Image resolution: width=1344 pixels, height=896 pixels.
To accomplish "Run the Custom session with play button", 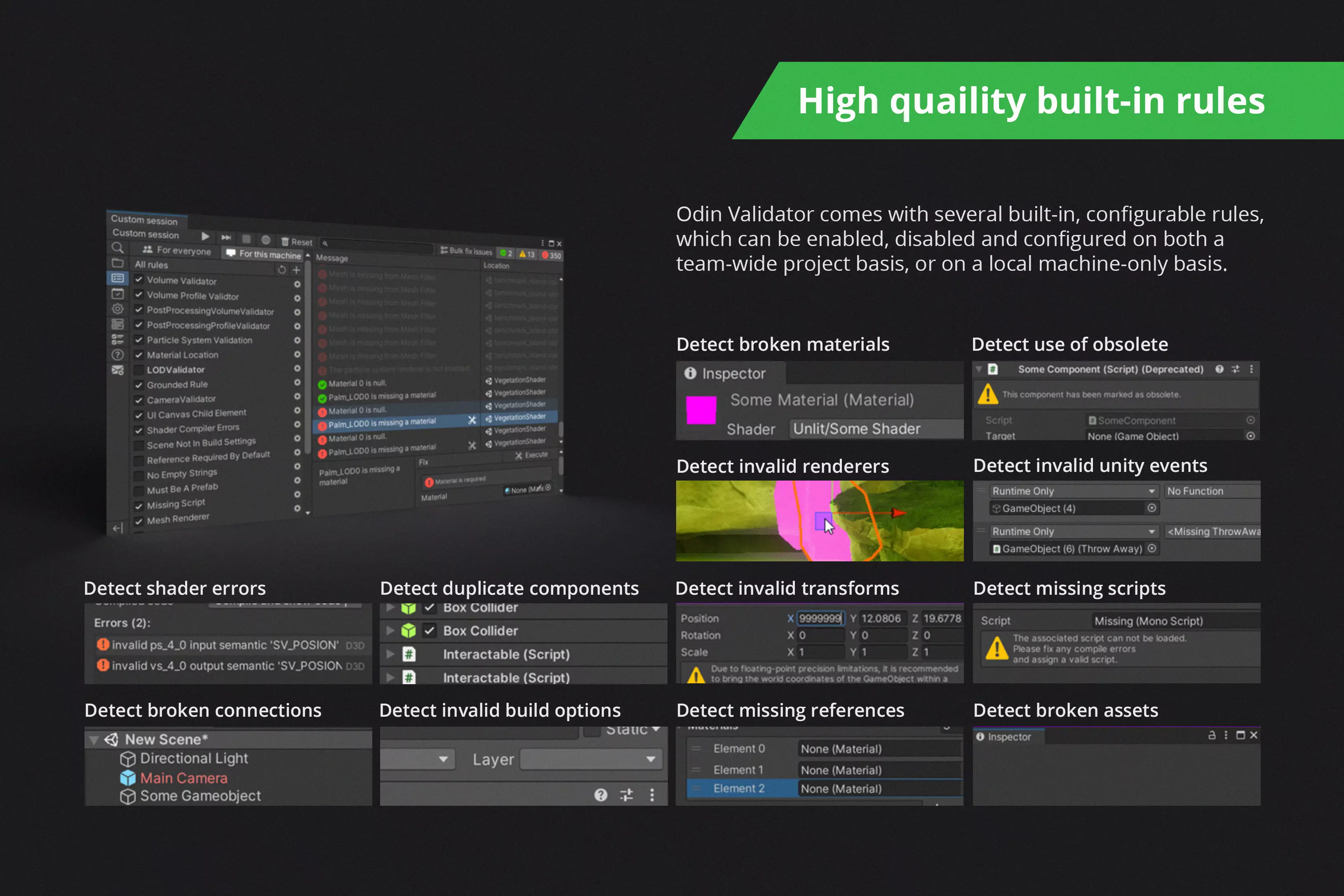I will pyautogui.click(x=205, y=237).
